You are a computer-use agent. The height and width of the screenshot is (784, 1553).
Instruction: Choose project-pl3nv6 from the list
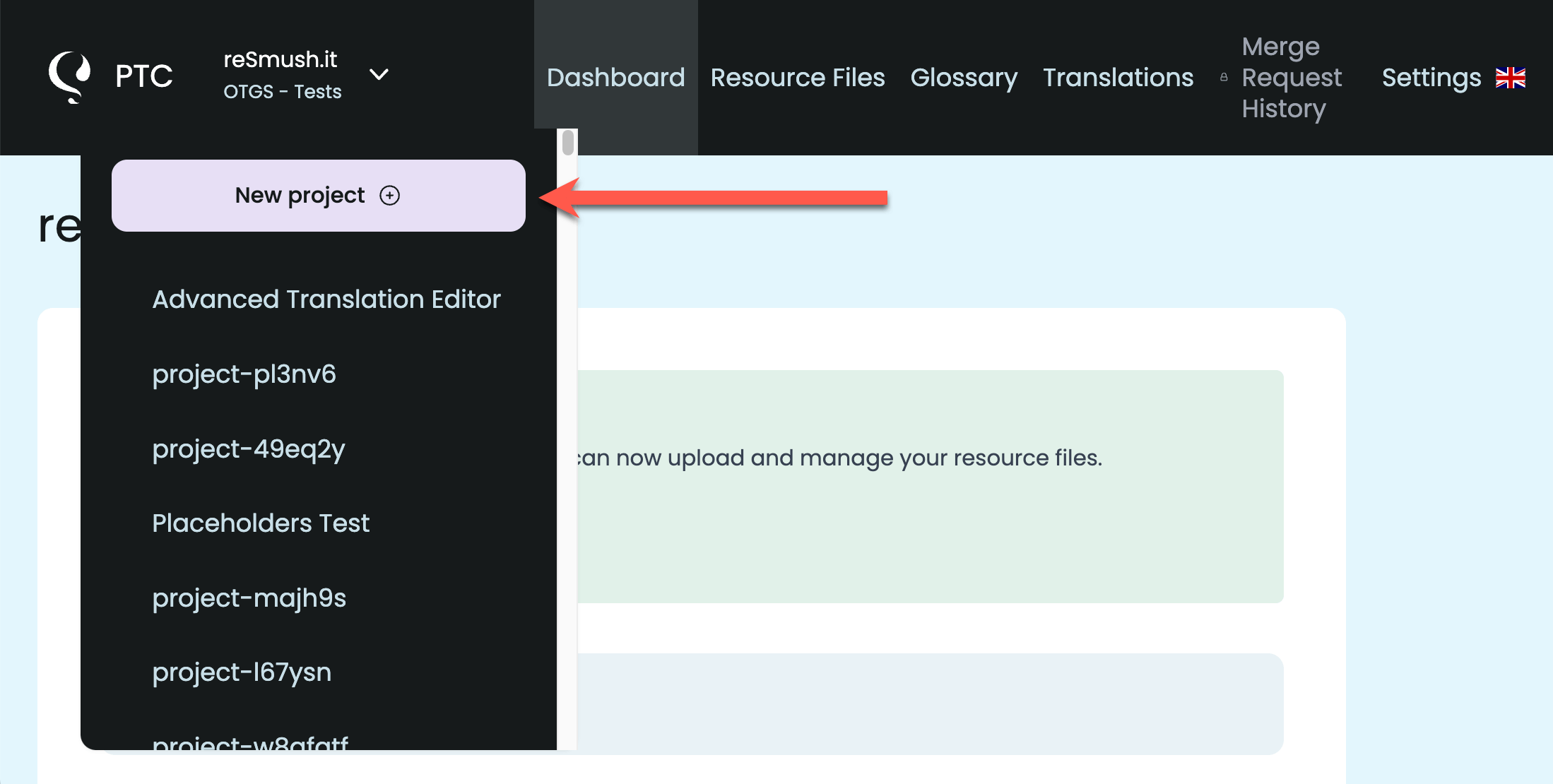click(x=244, y=374)
